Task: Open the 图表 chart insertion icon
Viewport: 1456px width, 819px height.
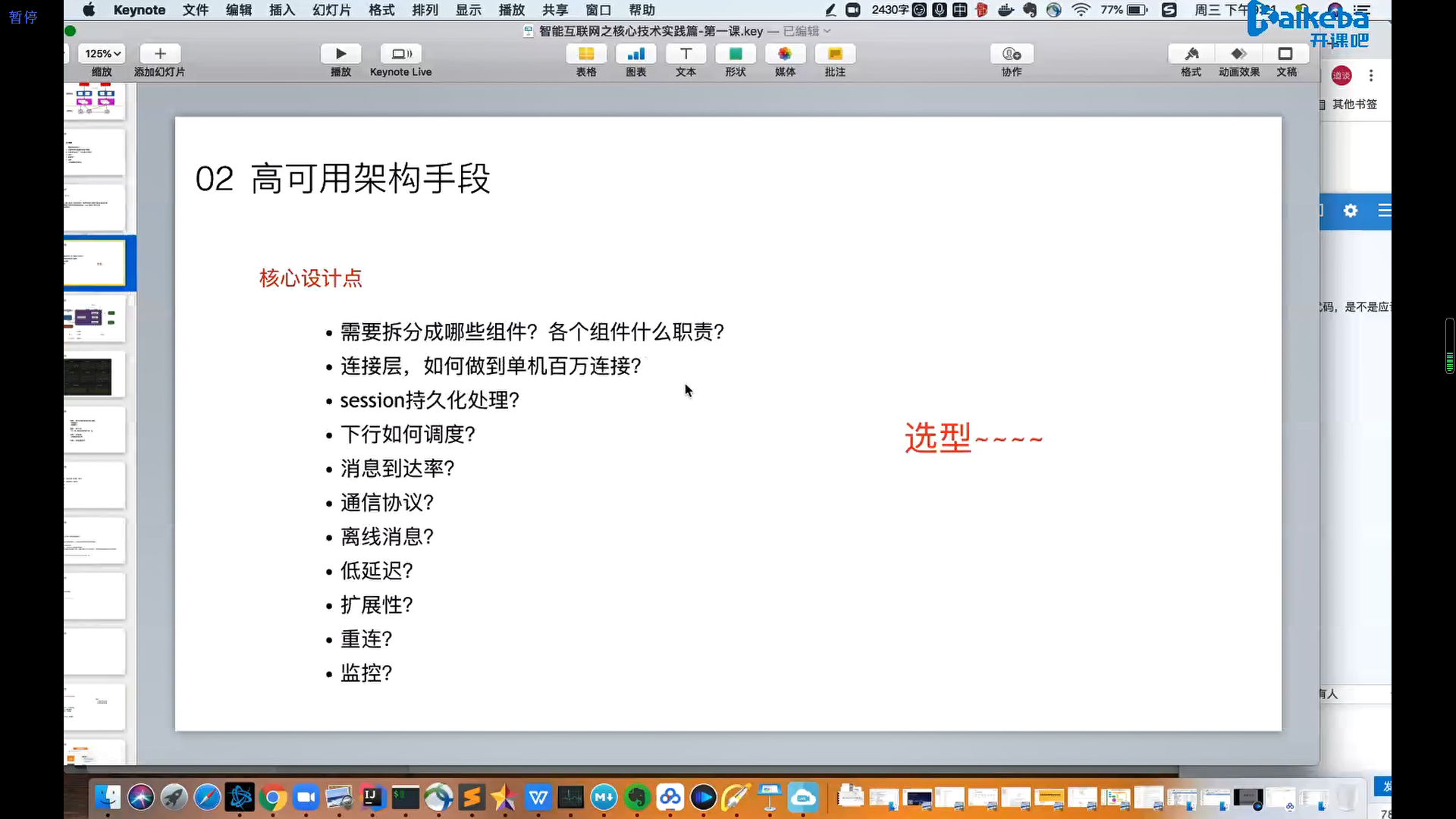Action: pyautogui.click(x=635, y=54)
